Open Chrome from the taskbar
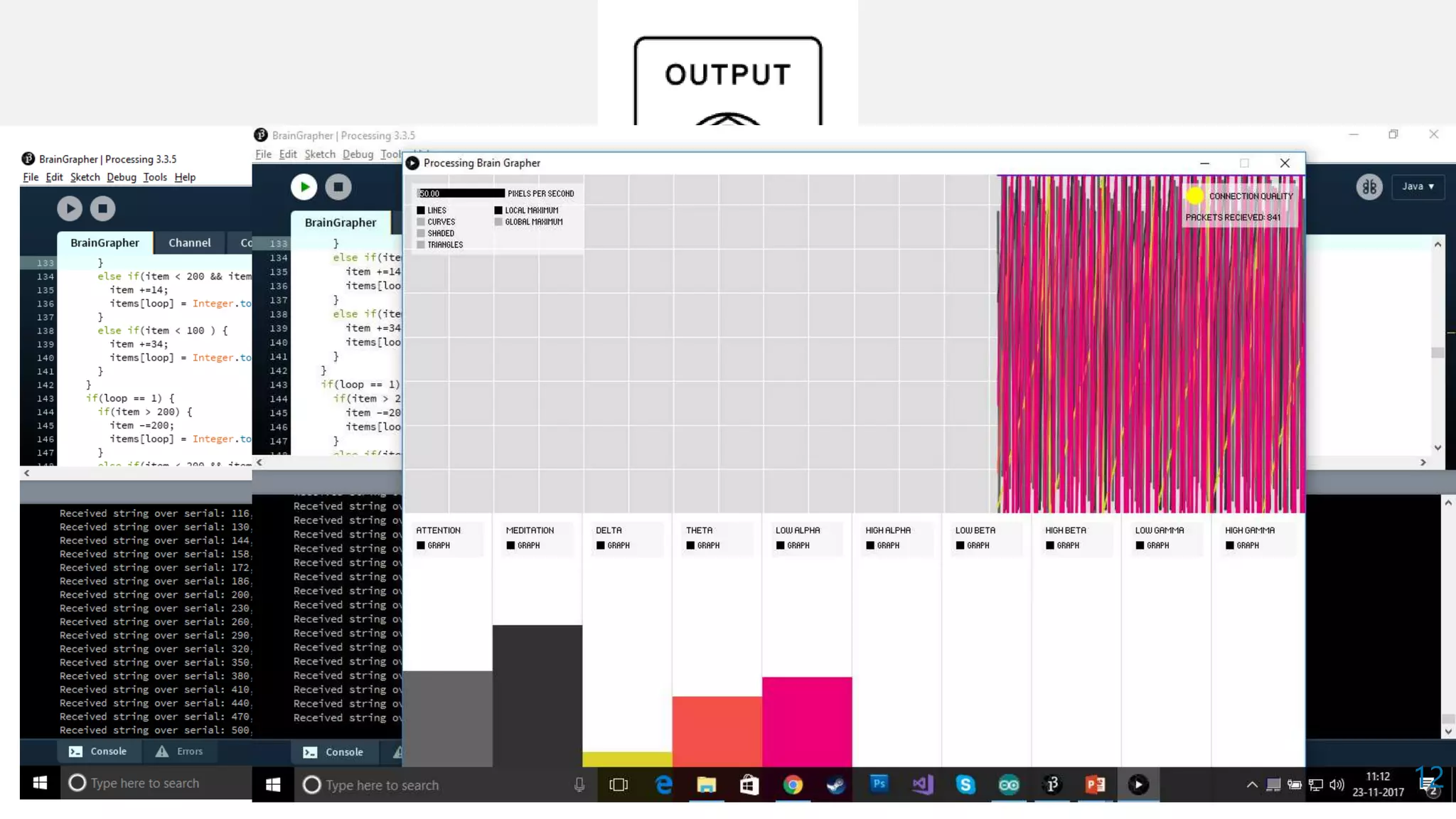This screenshot has width=1456, height=819. (793, 784)
